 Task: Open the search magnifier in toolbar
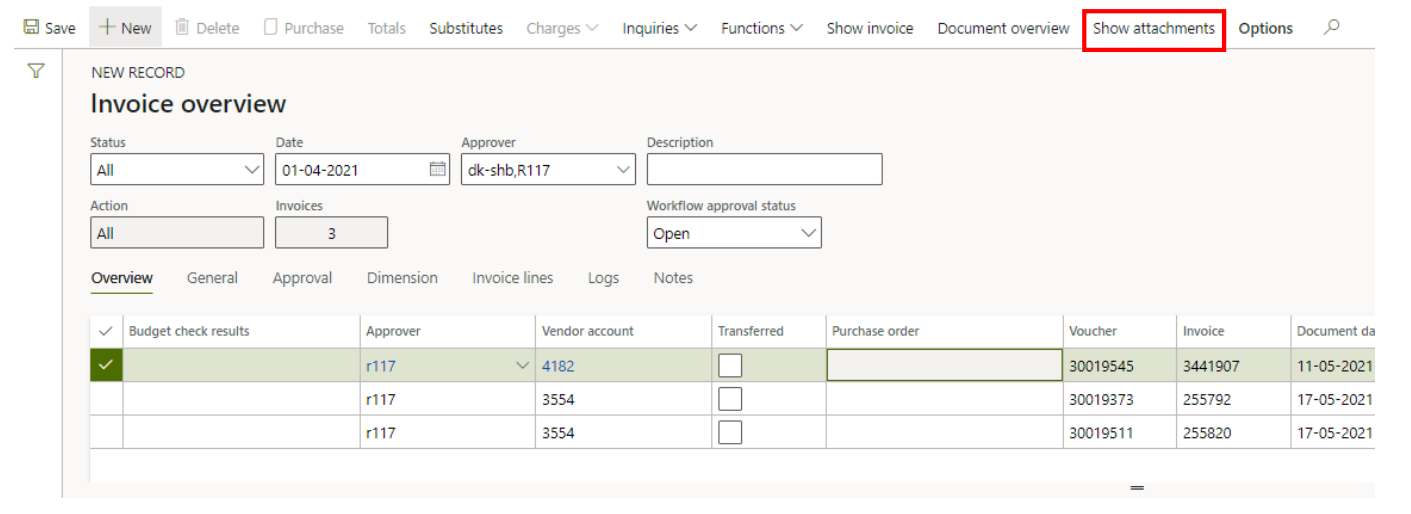(1331, 28)
